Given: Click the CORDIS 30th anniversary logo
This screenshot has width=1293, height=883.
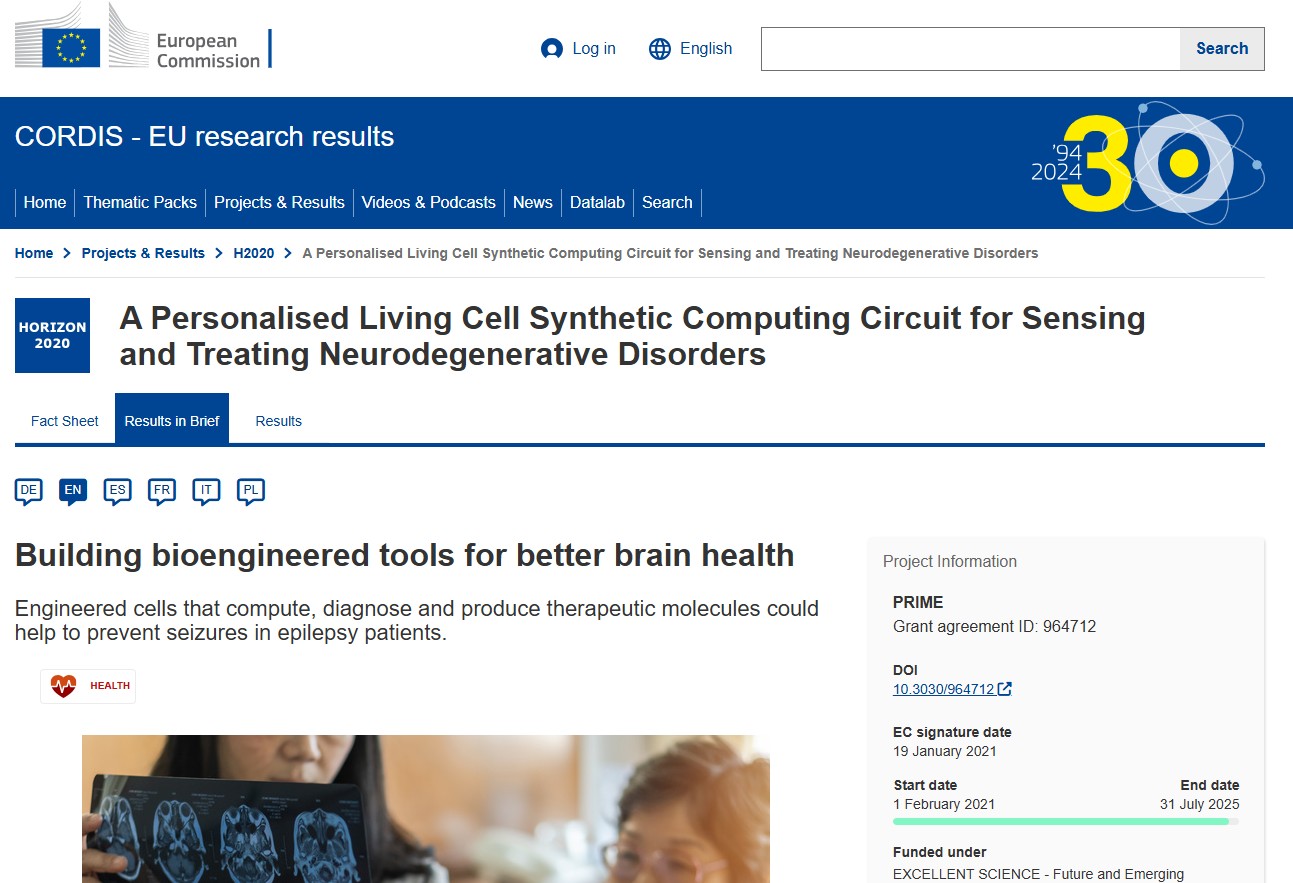Looking at the screenshot, I should pos(1147,162).
